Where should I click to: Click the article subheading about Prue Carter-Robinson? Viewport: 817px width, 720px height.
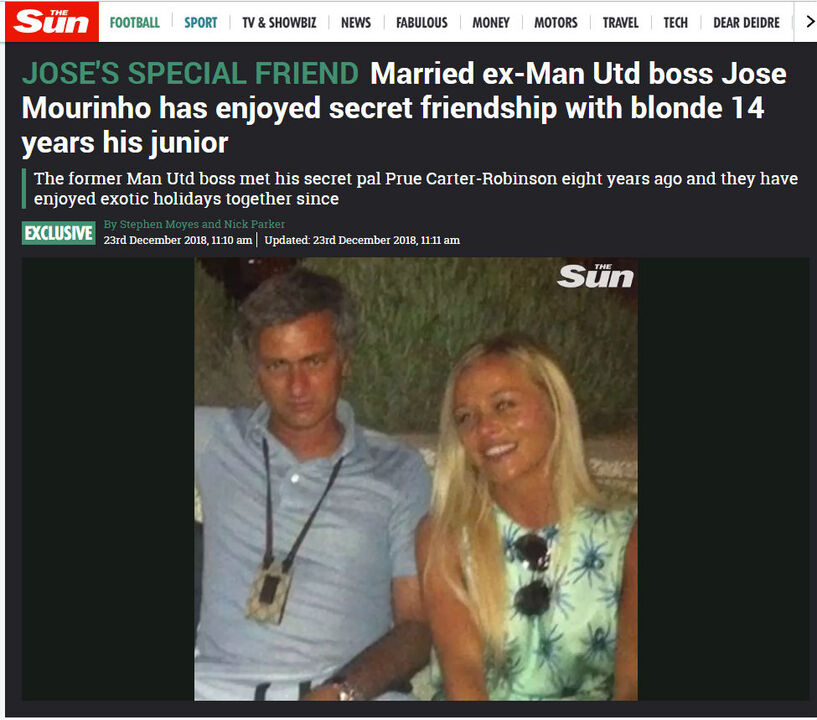coord(416,188)
